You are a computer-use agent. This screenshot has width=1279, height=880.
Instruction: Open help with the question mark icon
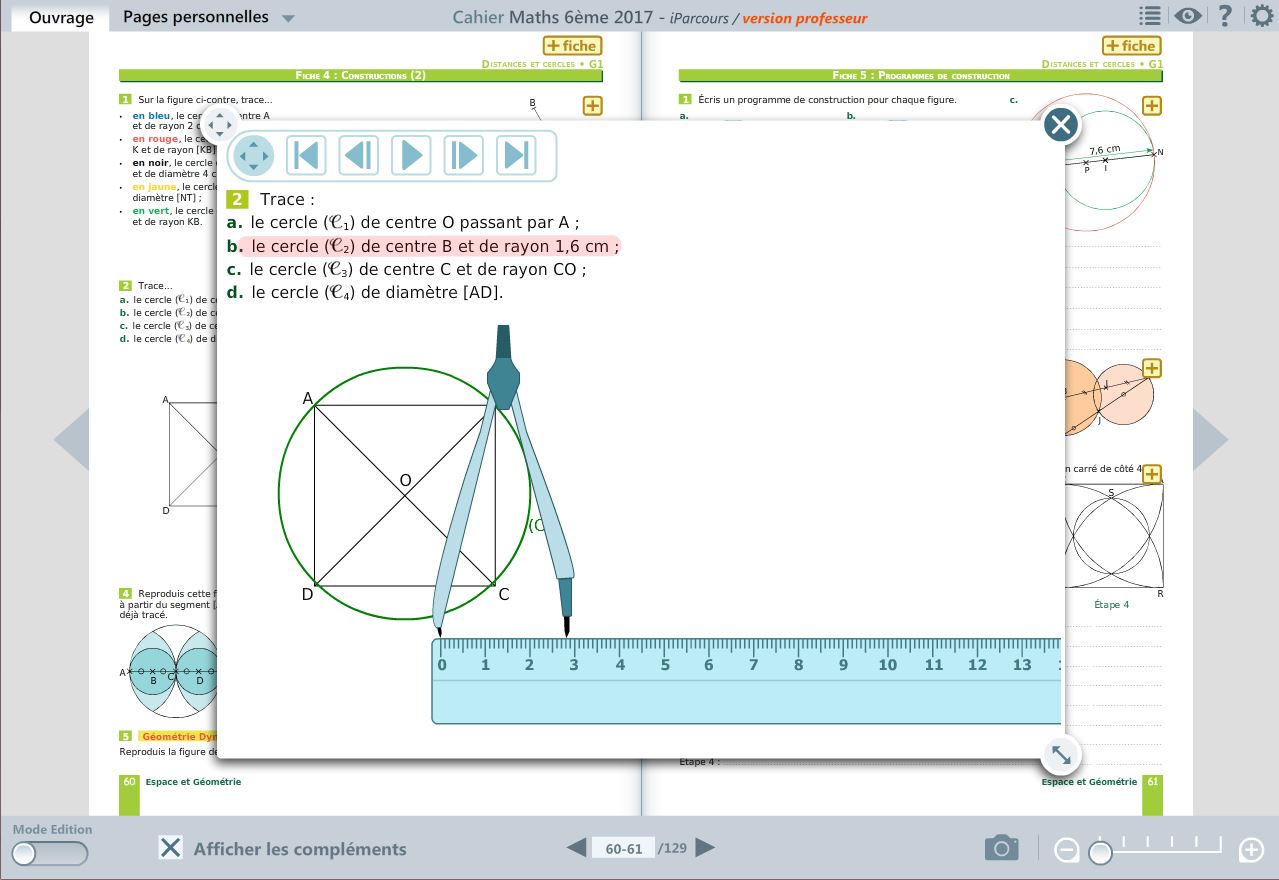coord(1224,16)
